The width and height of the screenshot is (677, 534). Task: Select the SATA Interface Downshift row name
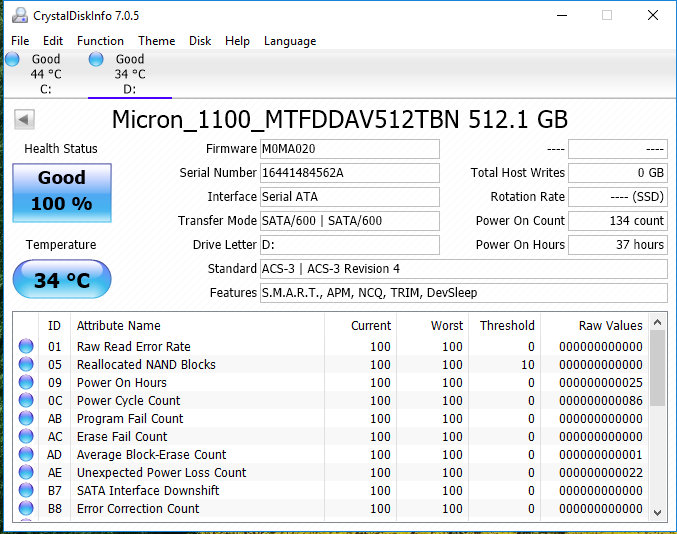click(x=148, y=490)
